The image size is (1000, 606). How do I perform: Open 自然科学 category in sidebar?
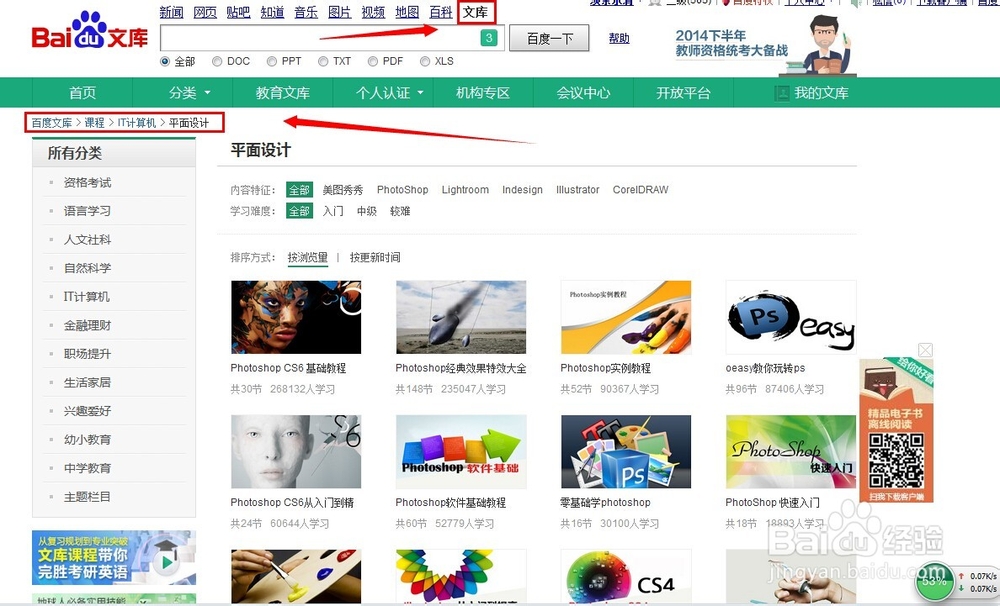tap(87, 269)
